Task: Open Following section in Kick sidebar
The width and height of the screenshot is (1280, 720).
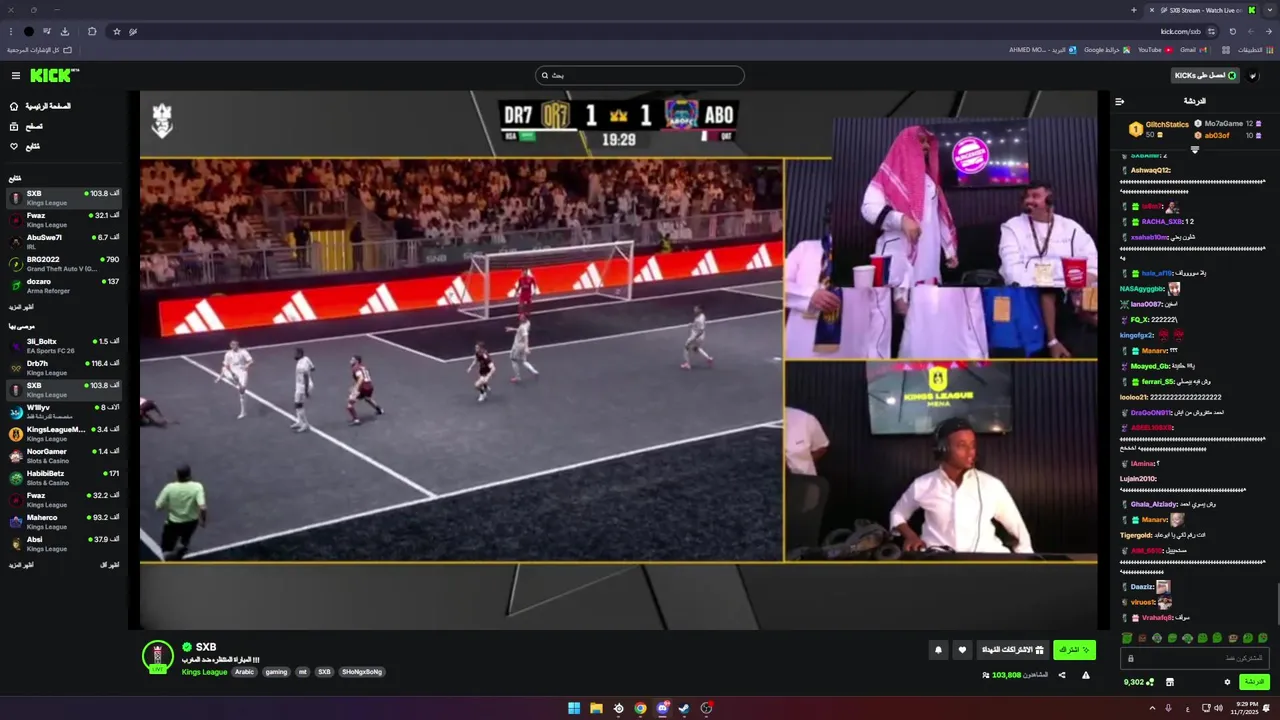Action: point(24,146)
